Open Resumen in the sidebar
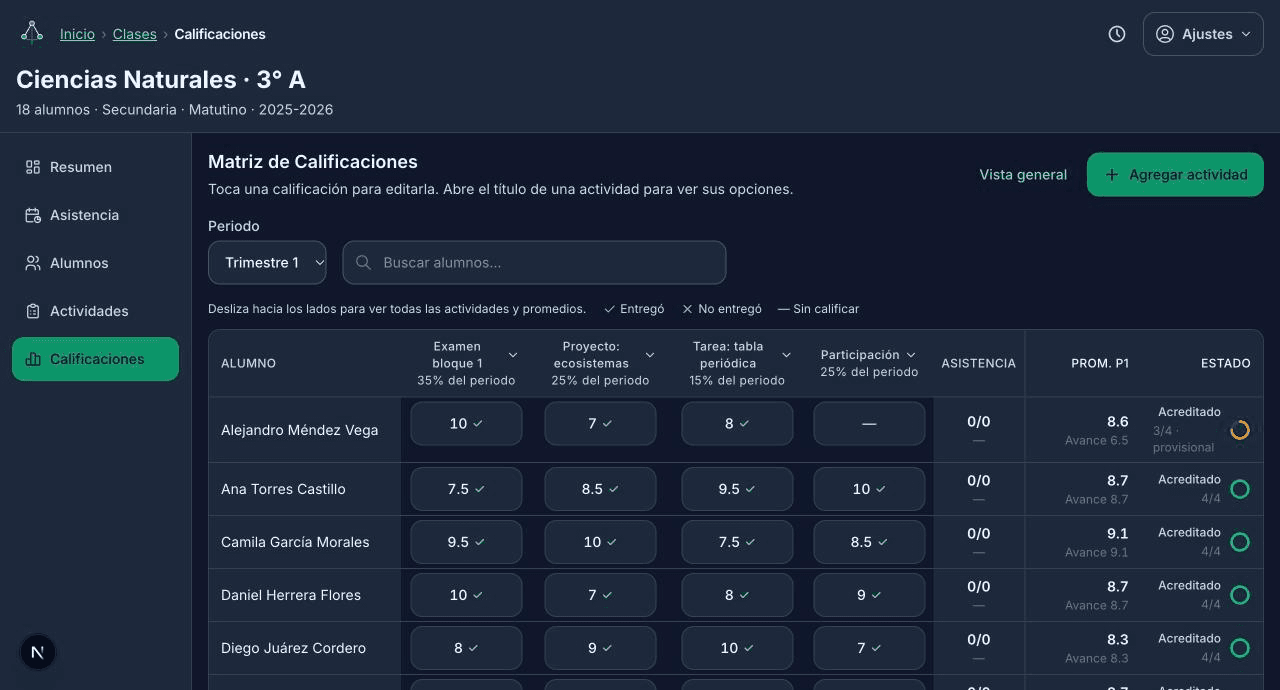 95,167
